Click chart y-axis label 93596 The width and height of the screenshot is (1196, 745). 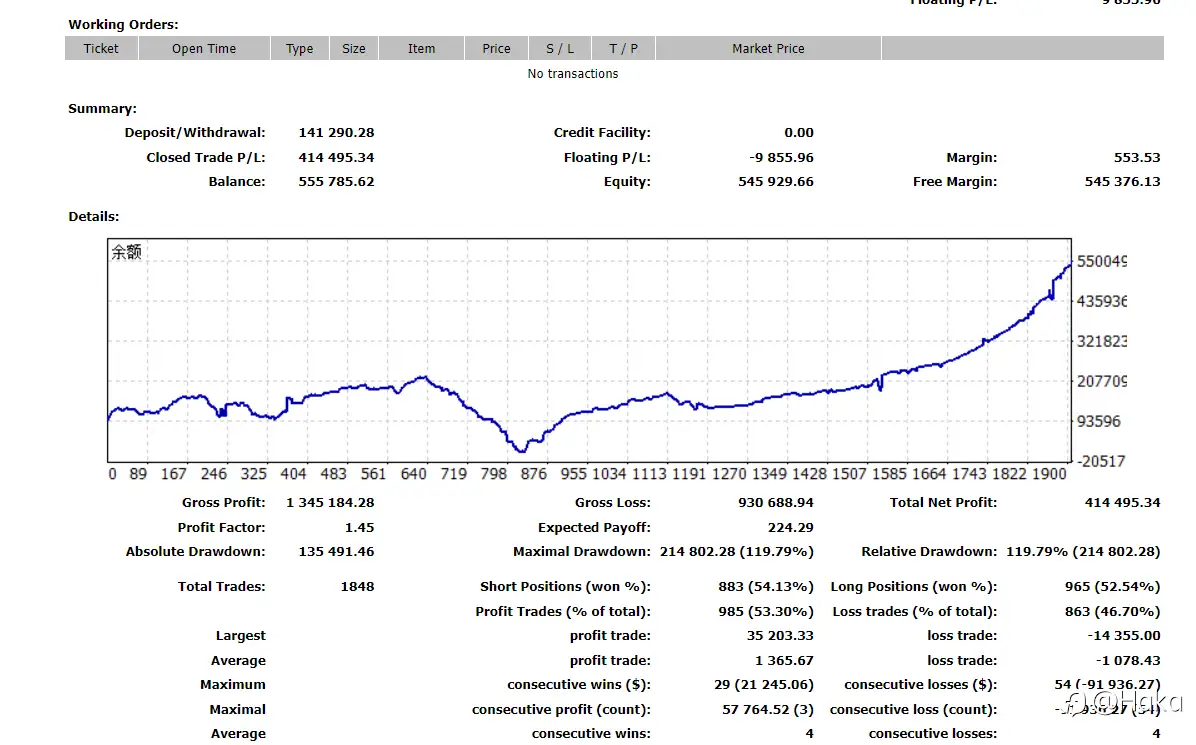pos(1098,421)
